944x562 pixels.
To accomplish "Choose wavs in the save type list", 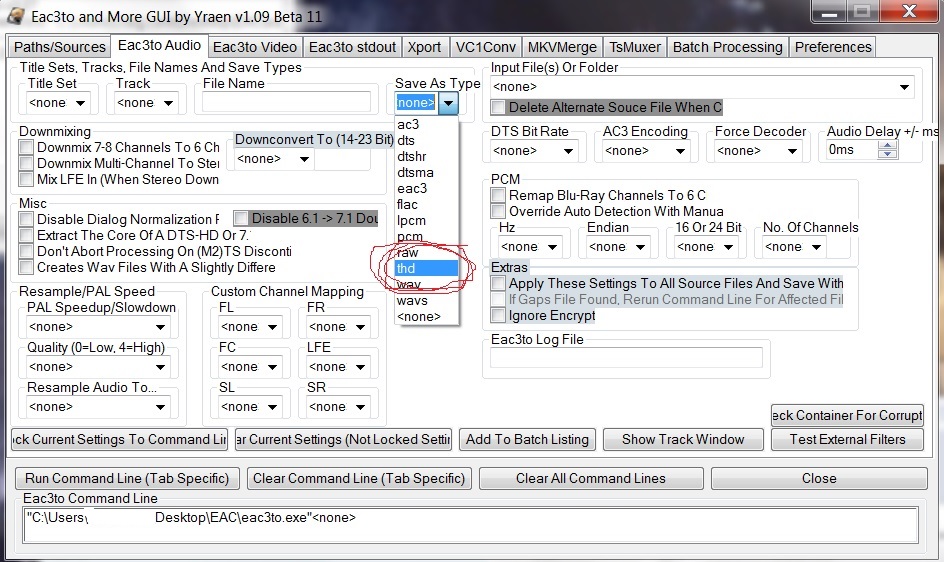I will click(x=426, y=301).
